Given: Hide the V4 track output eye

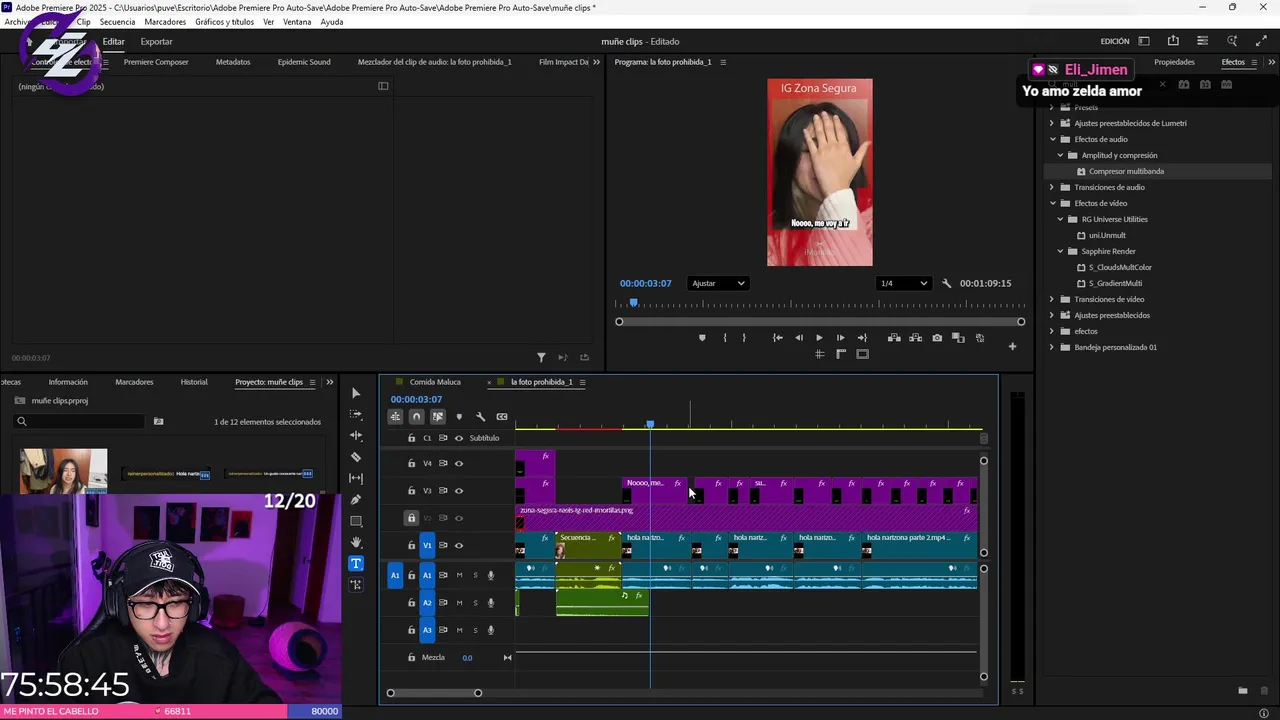Looking at the screenshot, I should tap(459, 464).
